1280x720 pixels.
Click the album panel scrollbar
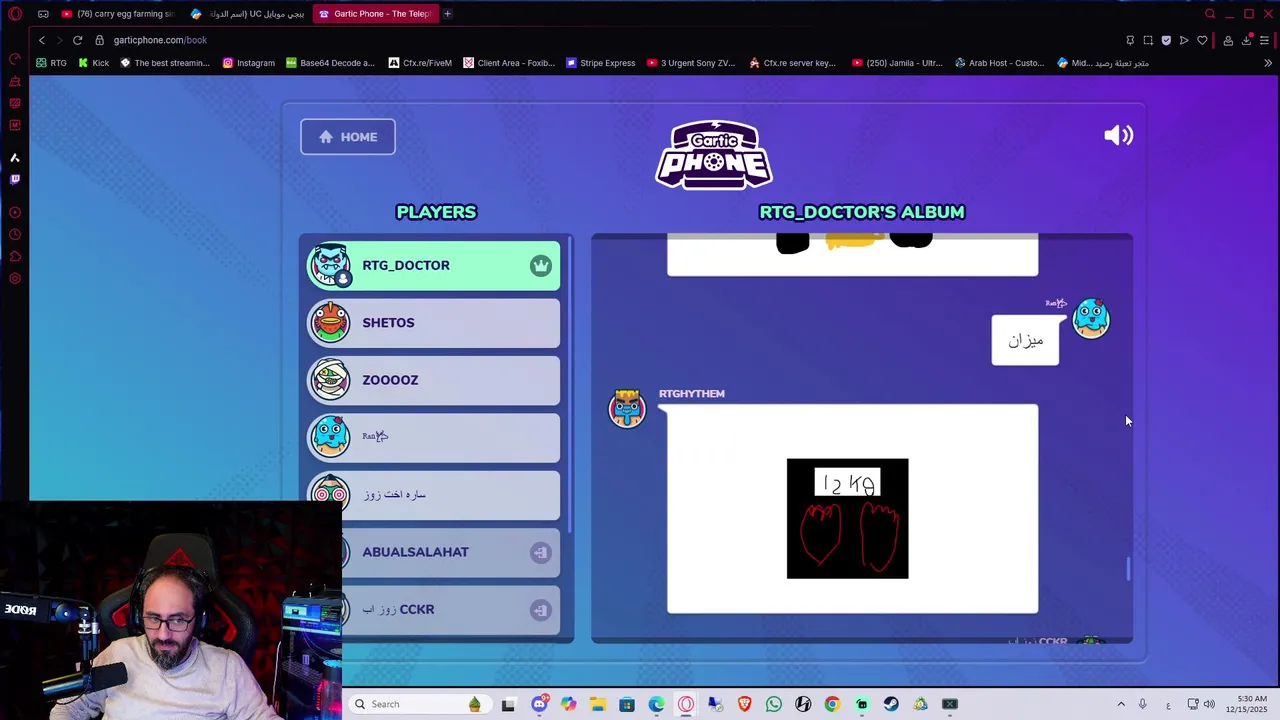coord(1129,568)
